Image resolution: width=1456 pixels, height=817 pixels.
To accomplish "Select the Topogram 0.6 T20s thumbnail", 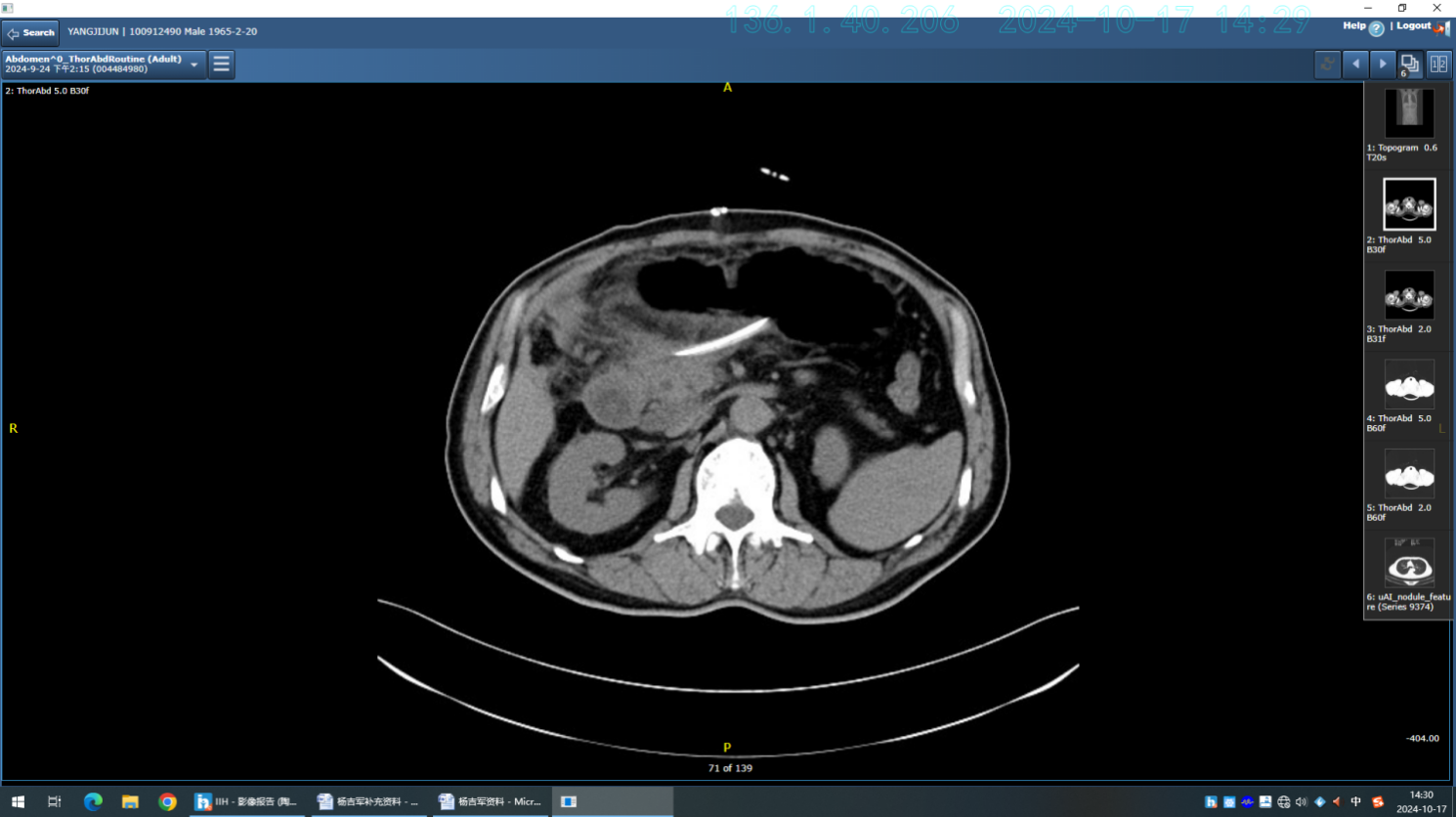I will pos(1409,112).
